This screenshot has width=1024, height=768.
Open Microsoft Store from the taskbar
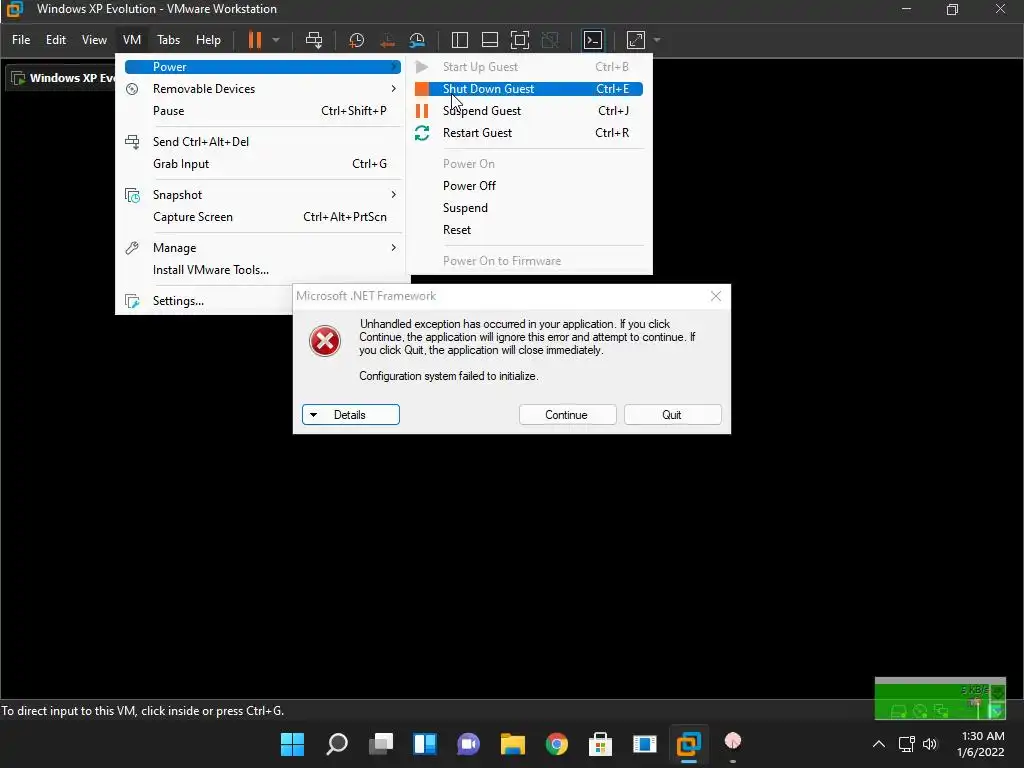click(600, 744)
